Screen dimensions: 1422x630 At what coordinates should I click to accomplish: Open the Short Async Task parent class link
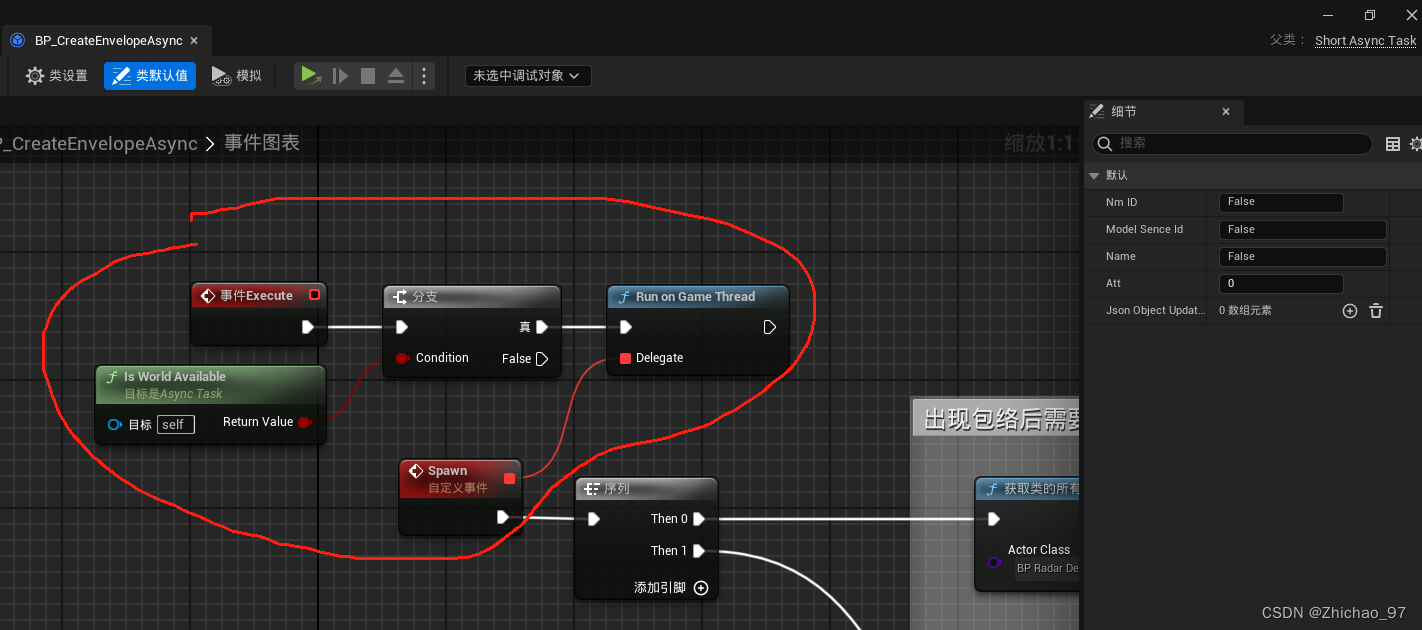(x=1365, y=41)
